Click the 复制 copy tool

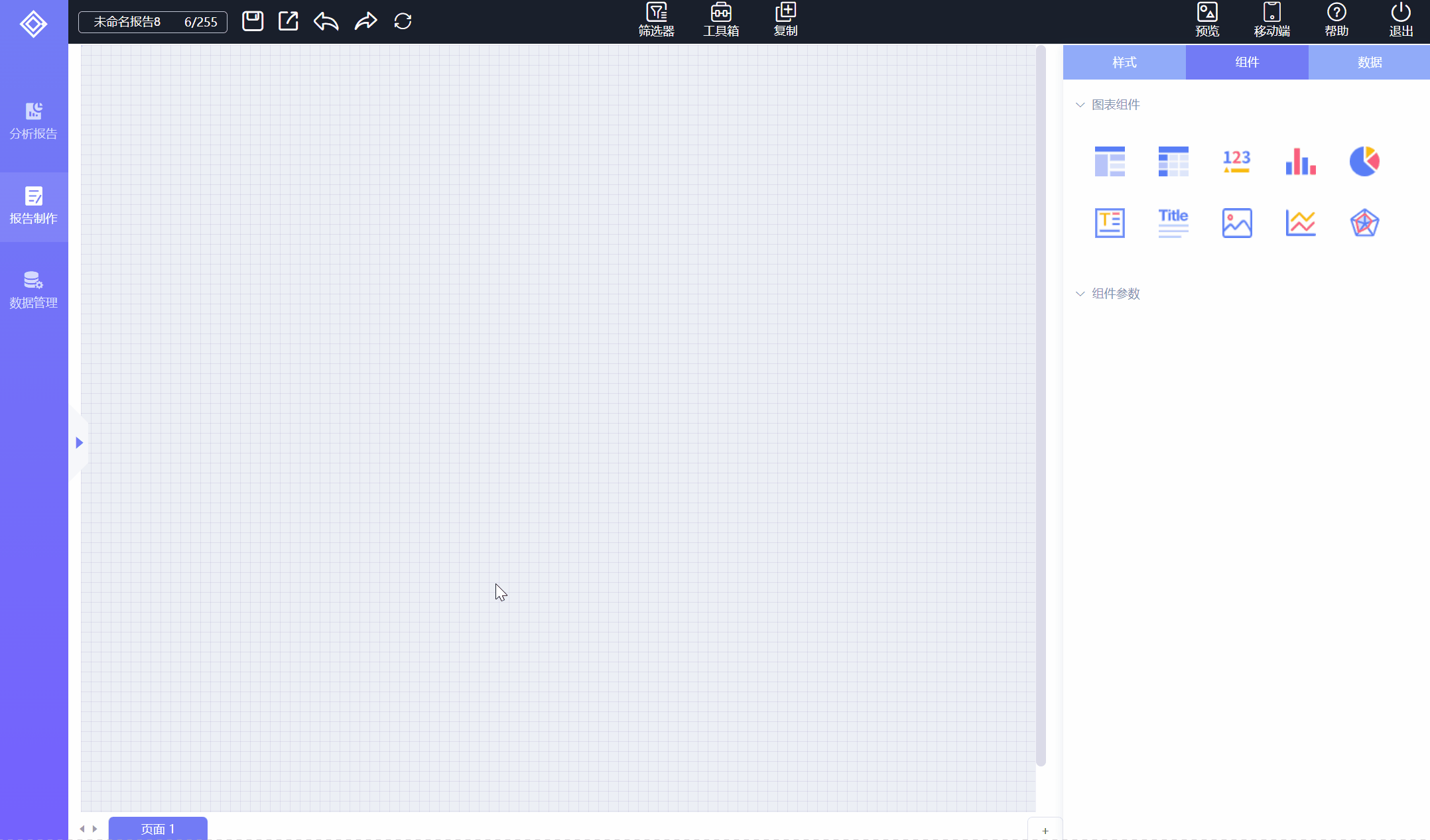tap(785, 21)
